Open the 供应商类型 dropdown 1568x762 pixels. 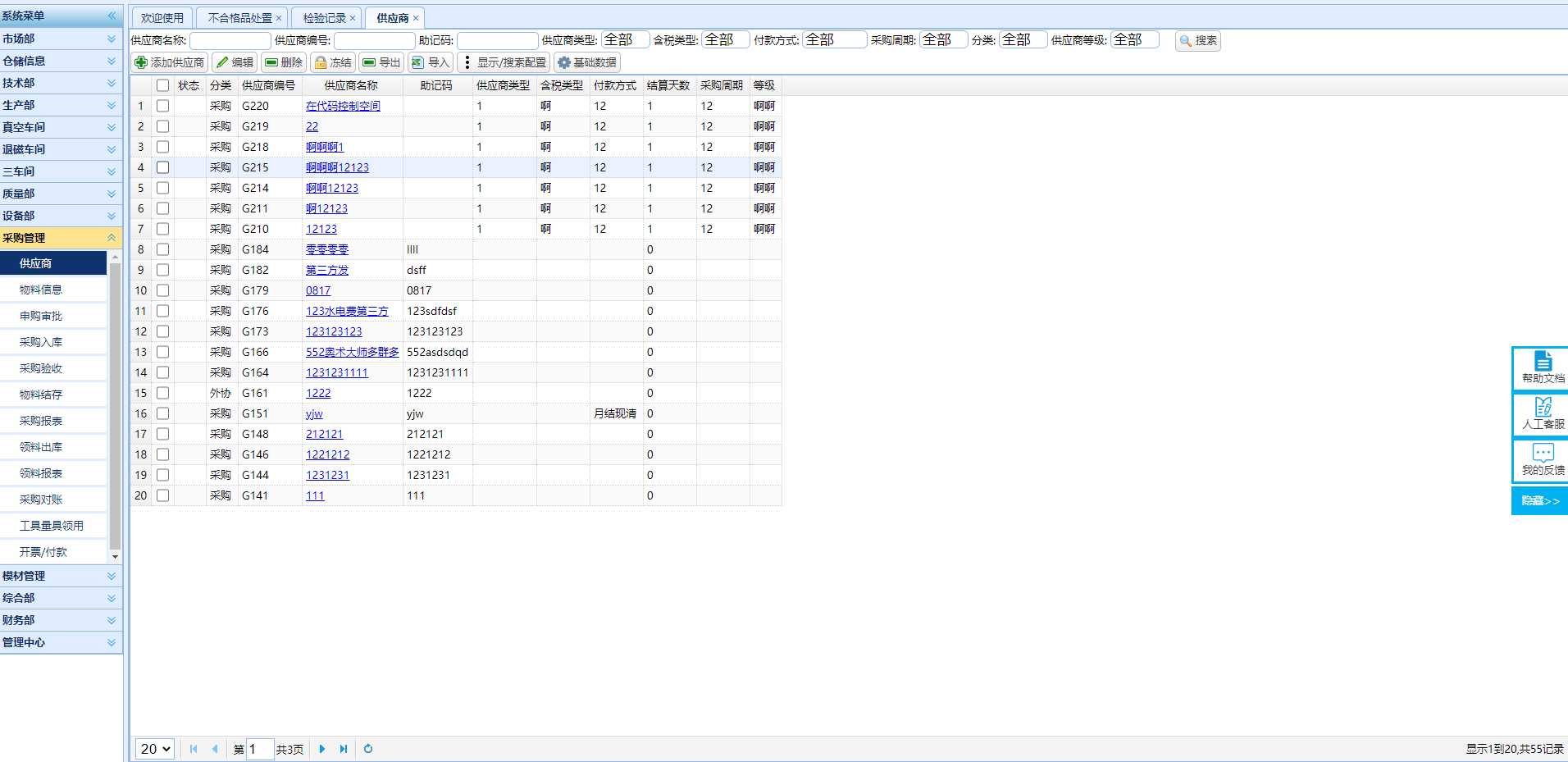[x=625, y=39]
